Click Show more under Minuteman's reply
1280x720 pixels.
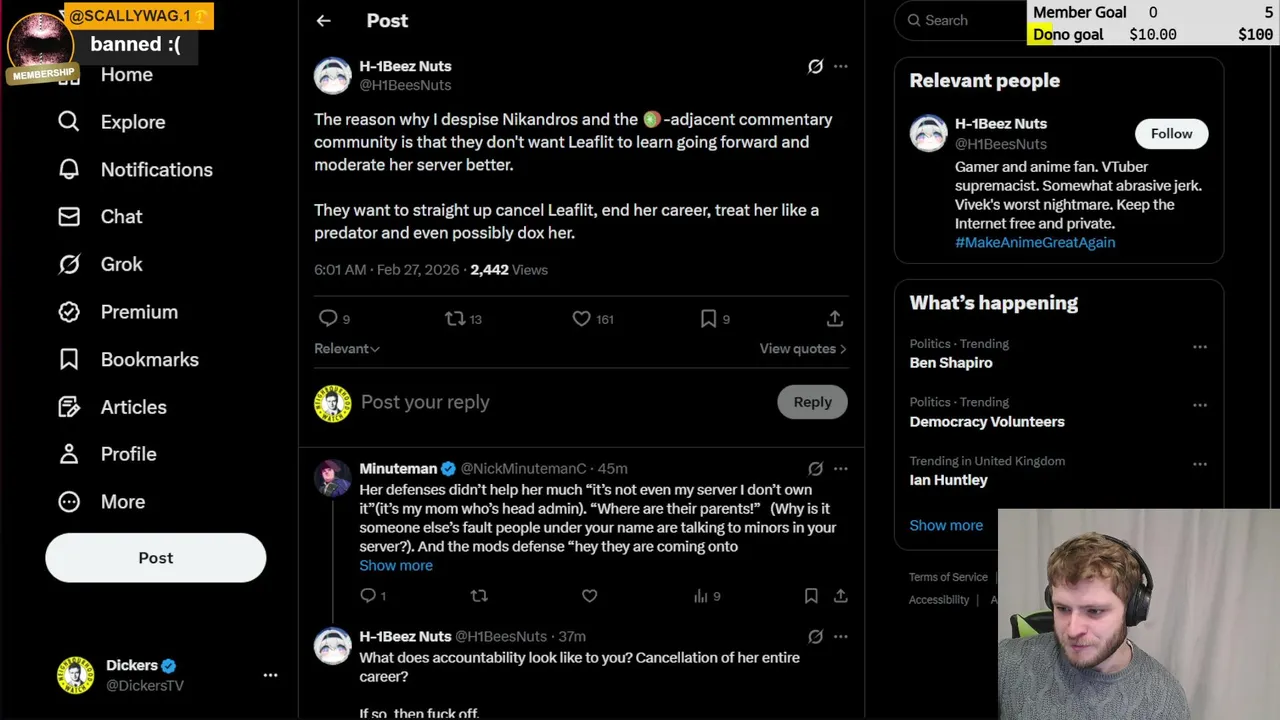pyautogui.click(x=396, y=566)
